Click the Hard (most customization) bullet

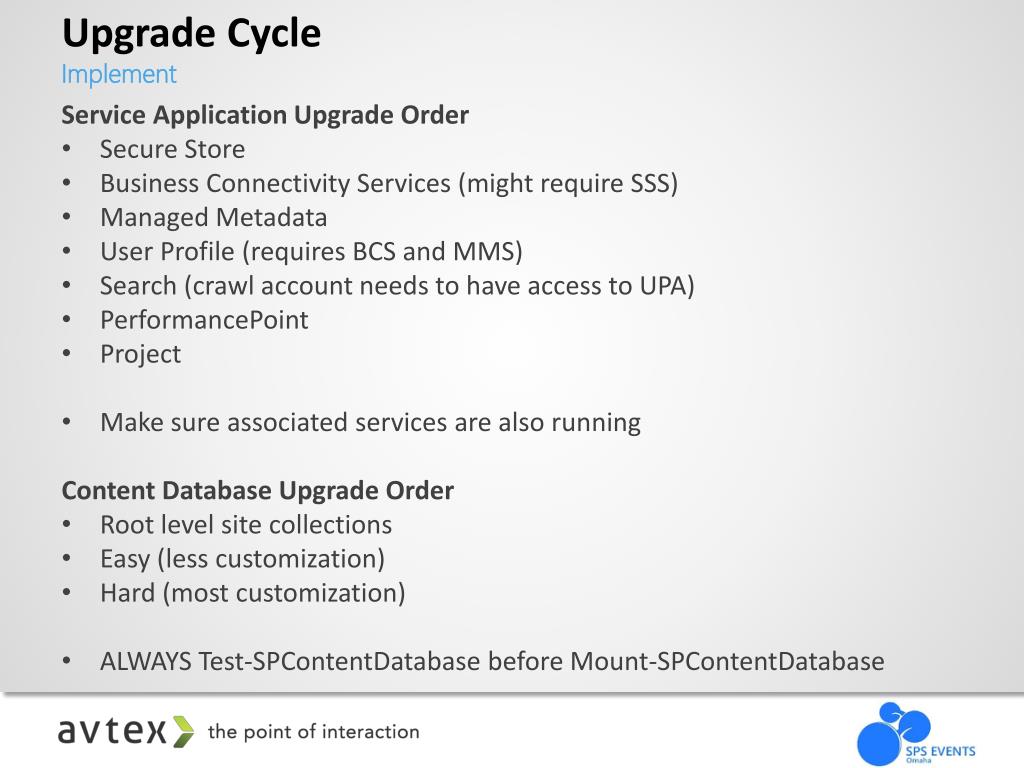(253, 594)
